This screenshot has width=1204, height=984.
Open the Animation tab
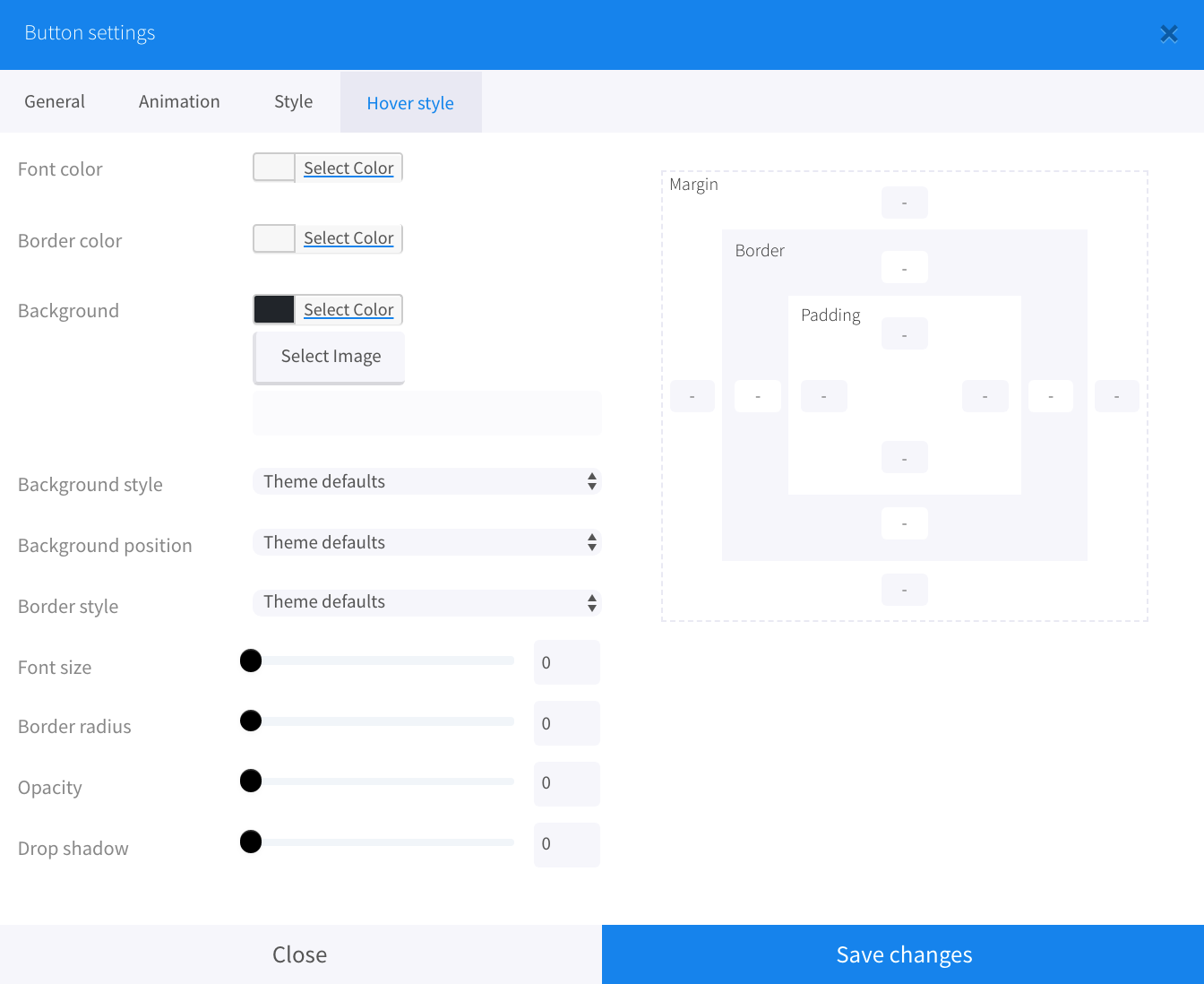179,102
